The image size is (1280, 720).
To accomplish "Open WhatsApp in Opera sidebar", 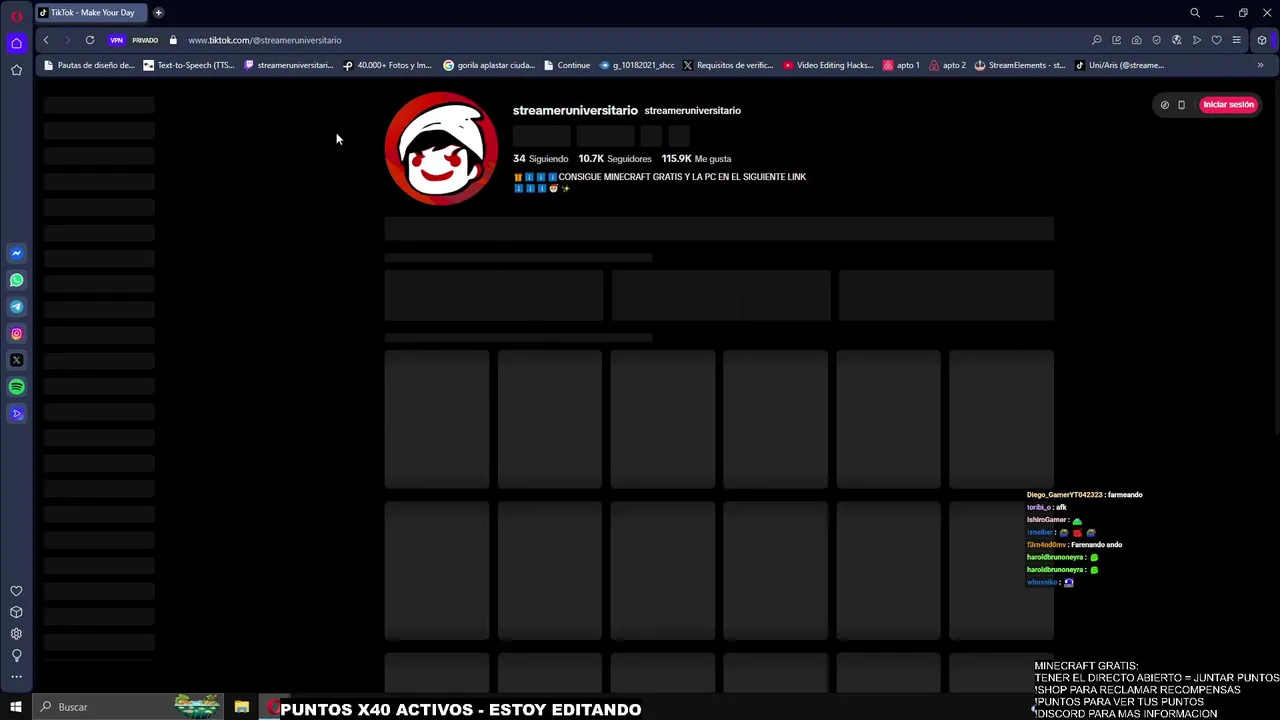I will (16, 280).
